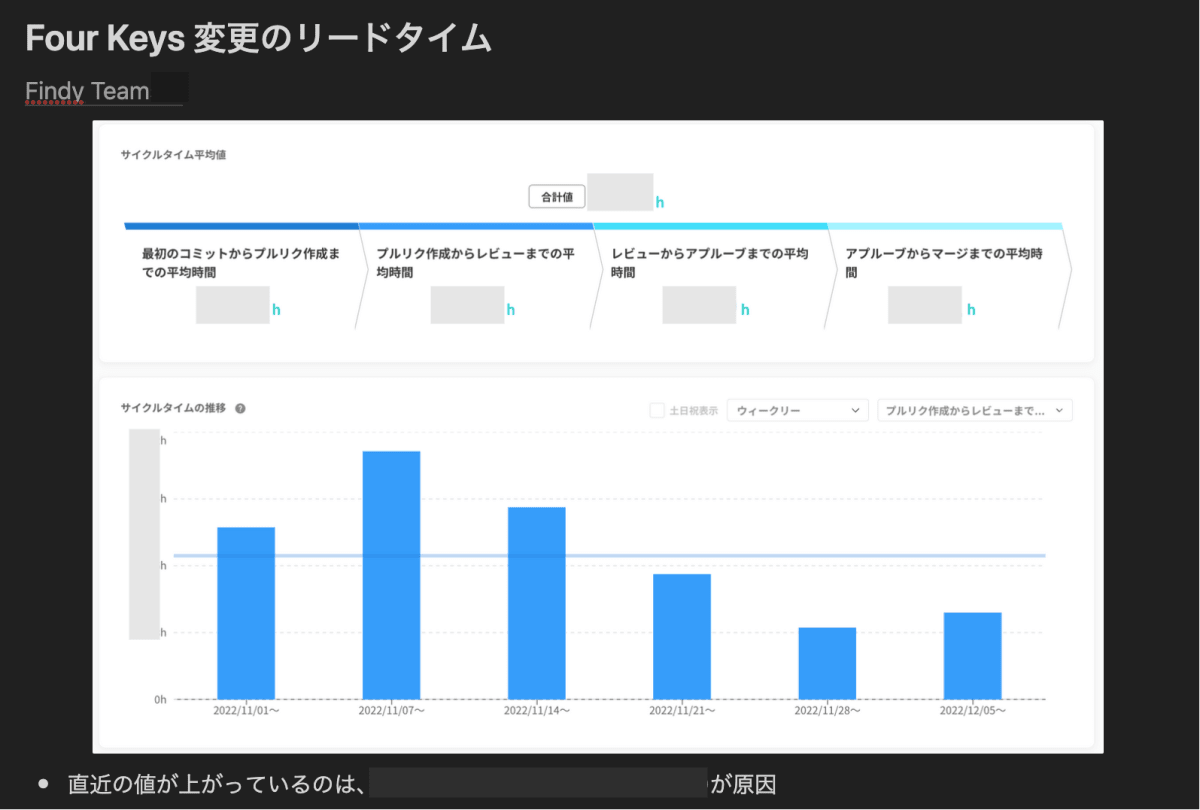Click the bar for week 2022/11/28〜

pyautogui.click(x=827, y=663)
